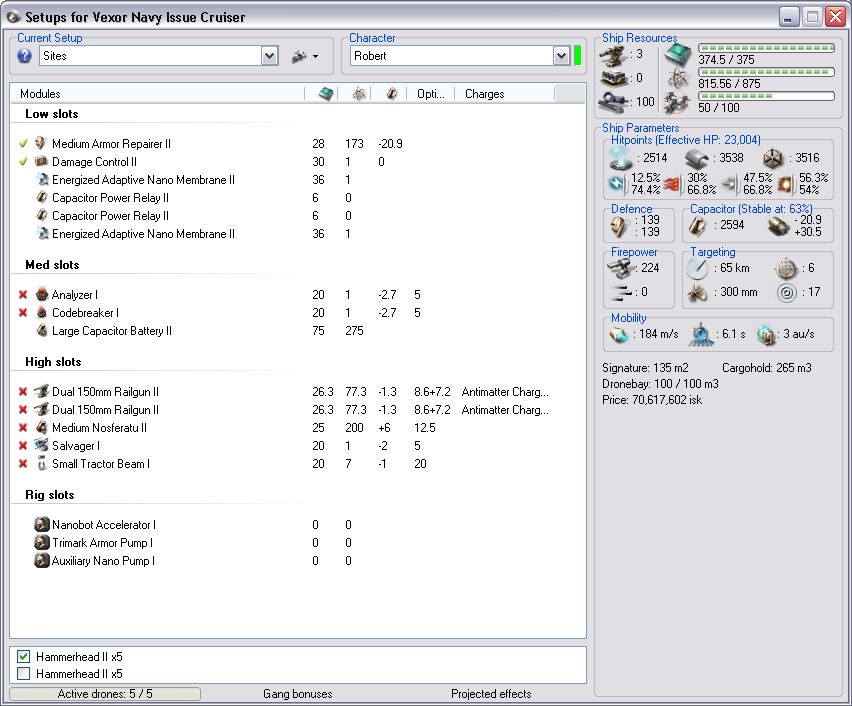852x706 pixels.
Task: Open the Projected effects section
Action: point(491,693)
